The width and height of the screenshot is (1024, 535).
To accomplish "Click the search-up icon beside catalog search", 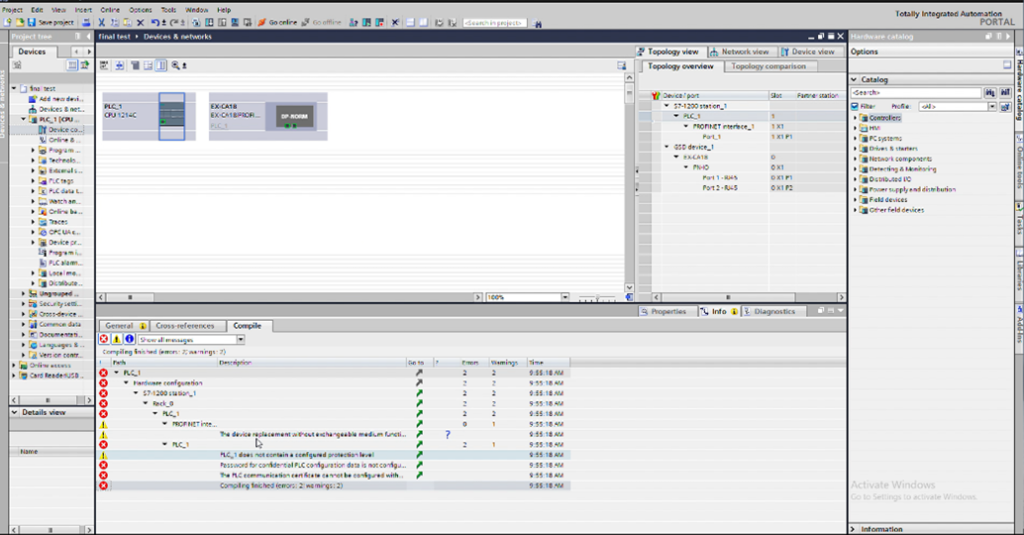I will (1005, 93).
